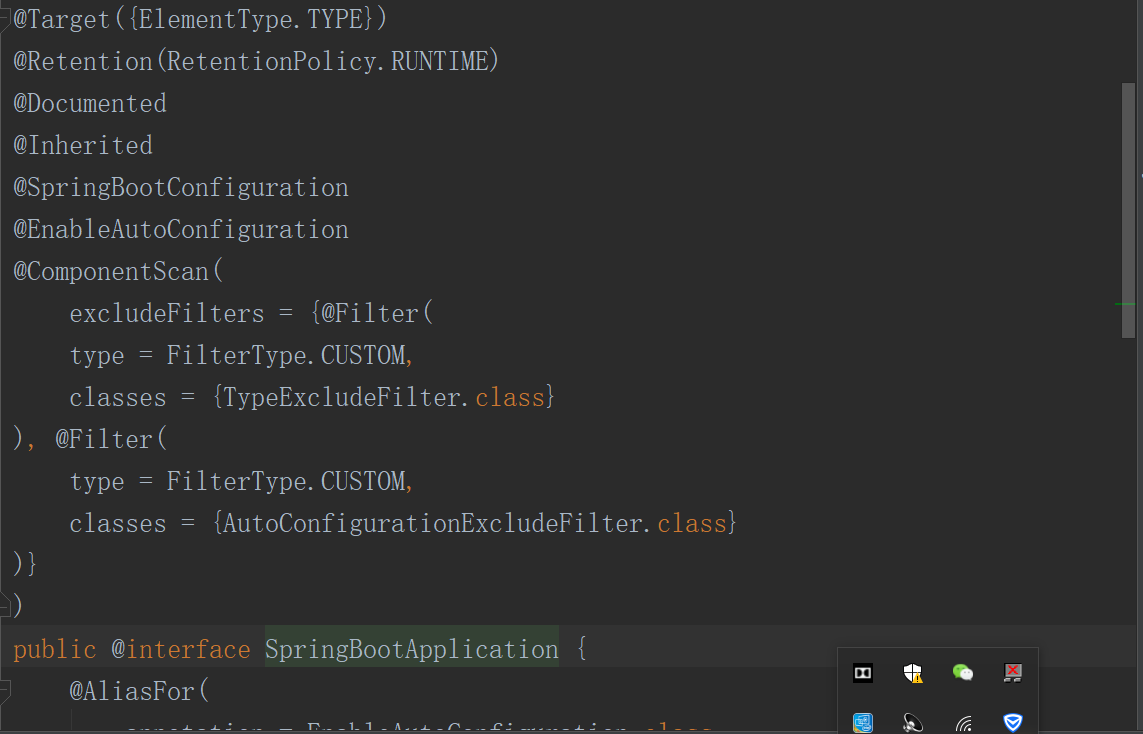Click the public keyword in the declaration

pyautogui.click(x=55, y=649)
